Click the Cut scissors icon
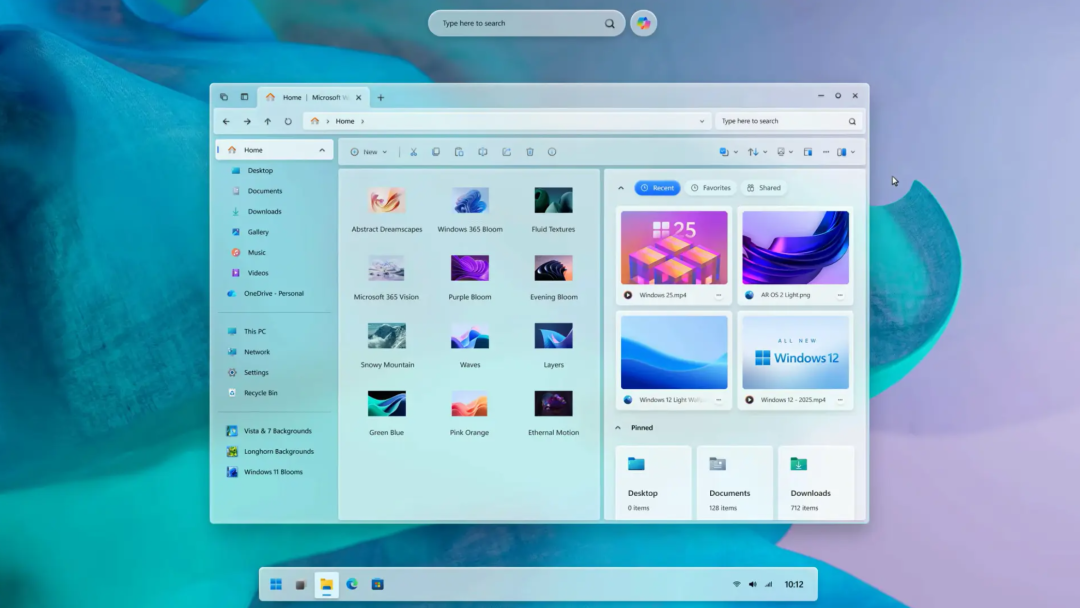 413,152
